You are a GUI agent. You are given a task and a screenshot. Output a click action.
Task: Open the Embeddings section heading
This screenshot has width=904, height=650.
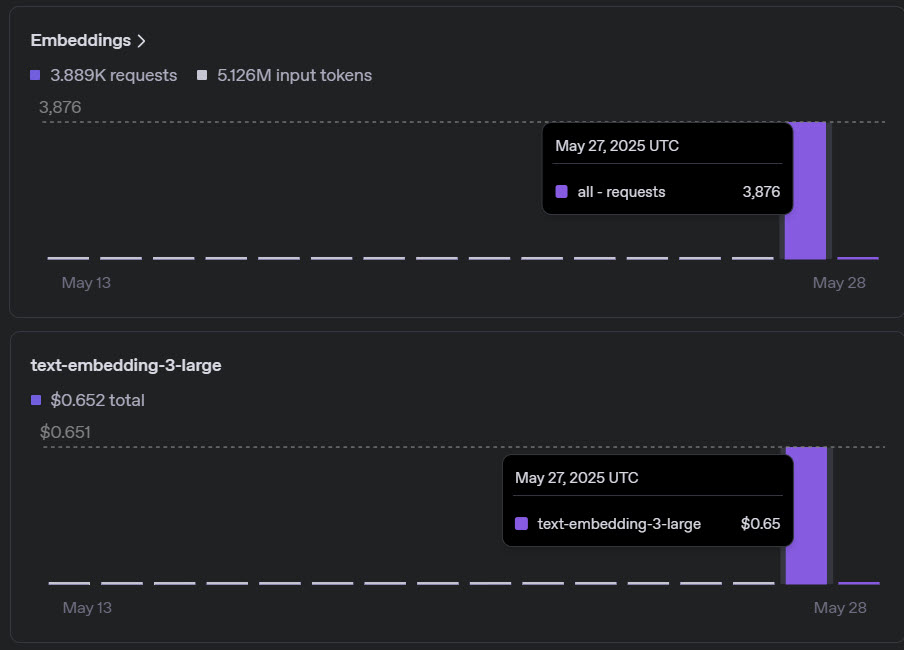pyautogui.click(x=81, y=40)
